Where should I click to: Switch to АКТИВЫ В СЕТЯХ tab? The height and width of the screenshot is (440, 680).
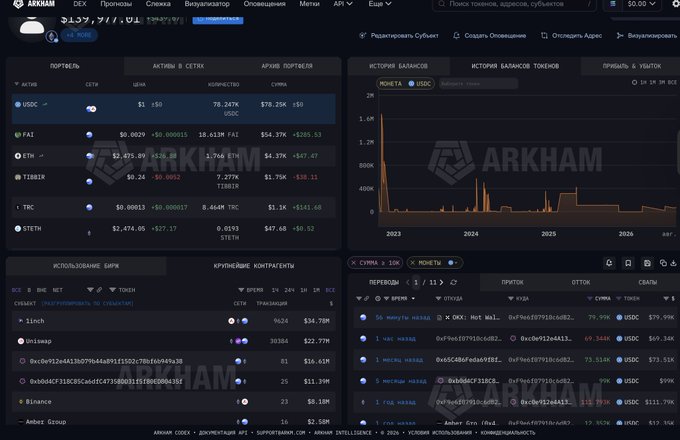tap(178, 66)
